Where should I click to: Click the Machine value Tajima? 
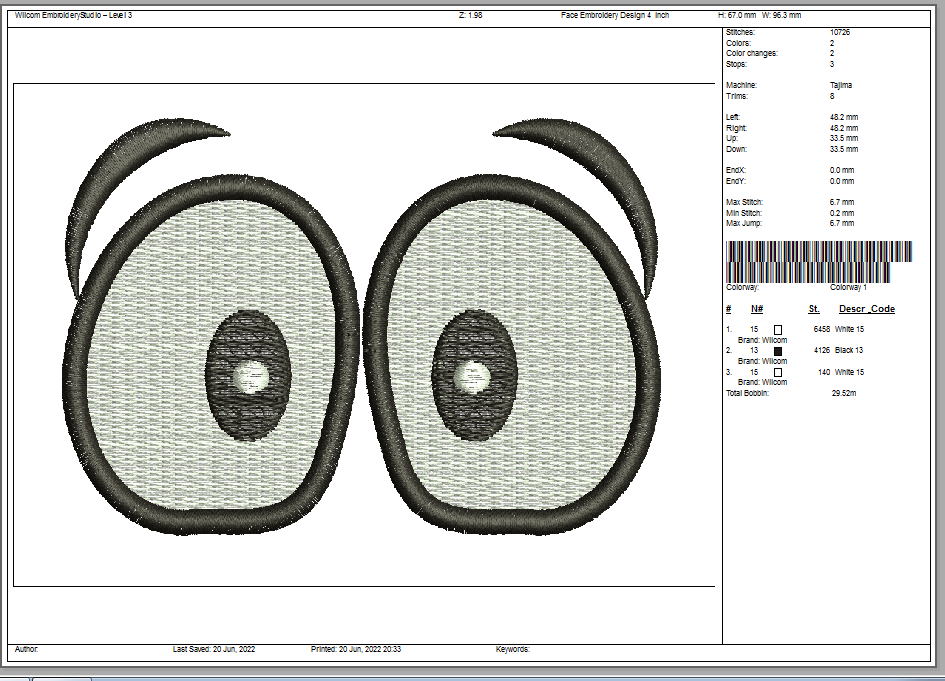[841, 85]
